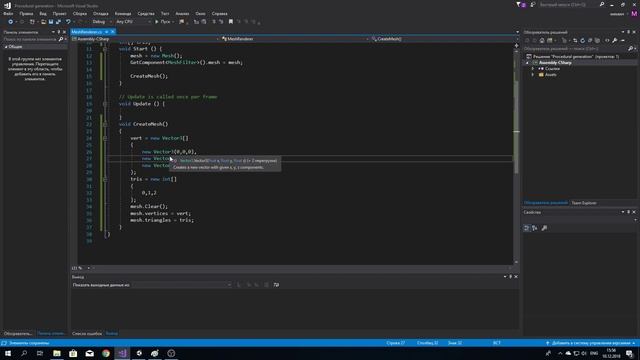Open the Справка menu
Viewport: 640px width, 360px height.
point(220,13)
